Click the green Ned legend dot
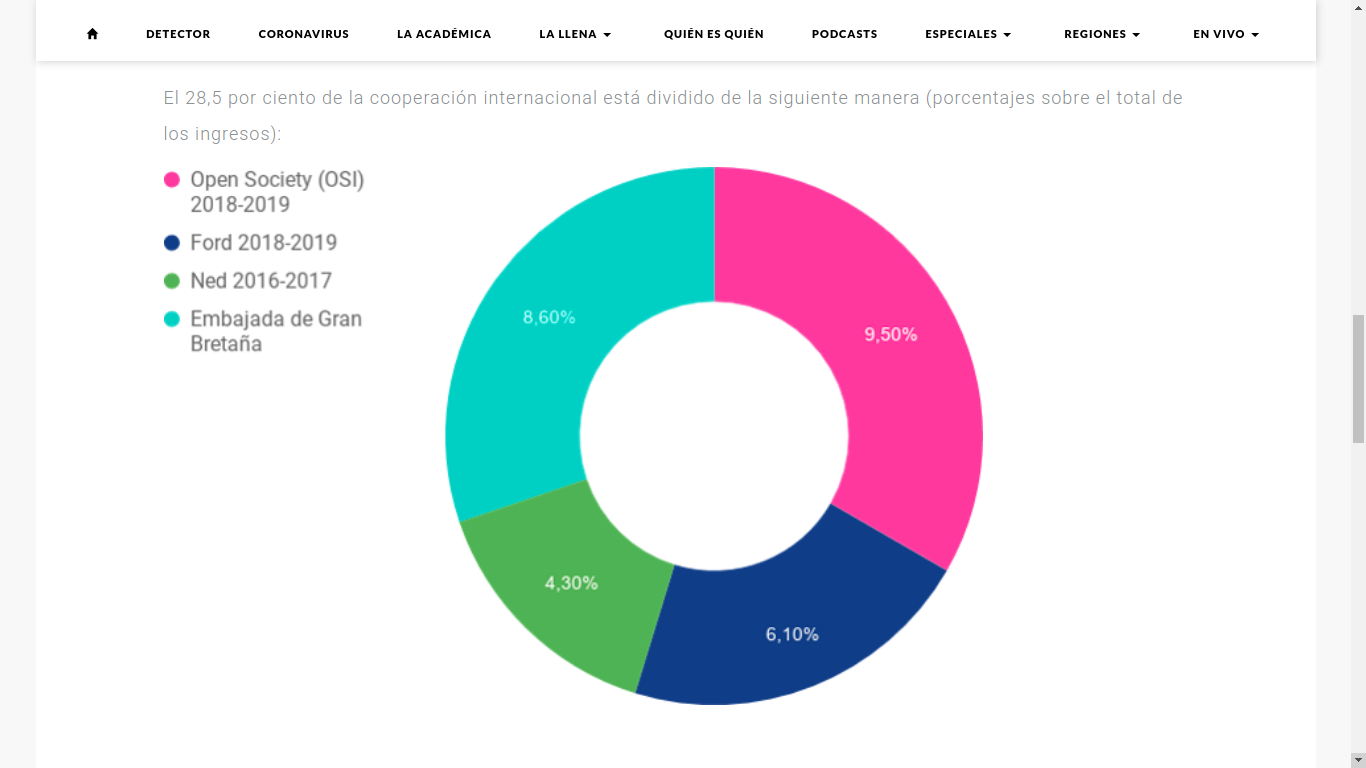Viewport: 1366px width, 768px height. pos(172,281)
